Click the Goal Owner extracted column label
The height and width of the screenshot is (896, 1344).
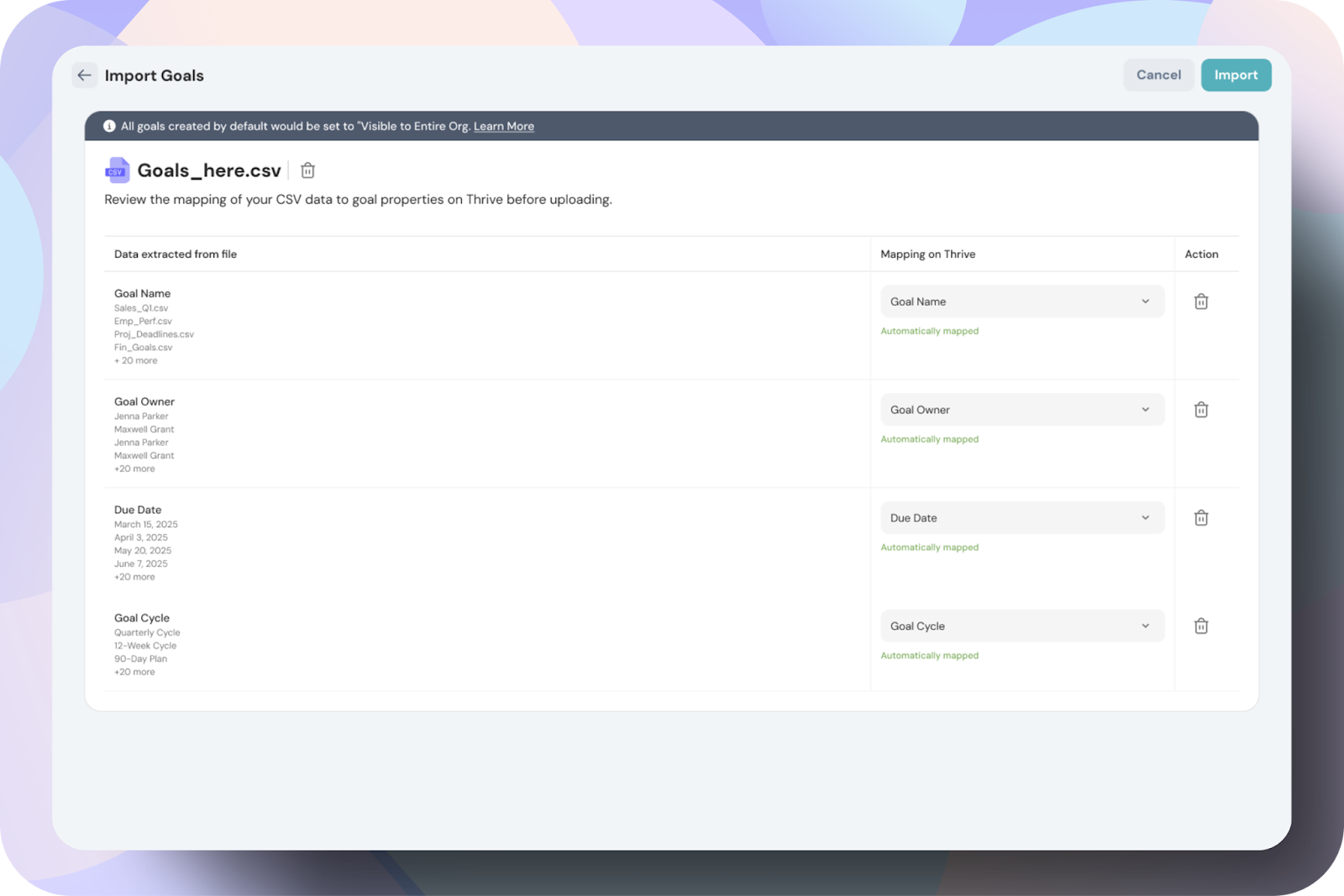[144, 402]
